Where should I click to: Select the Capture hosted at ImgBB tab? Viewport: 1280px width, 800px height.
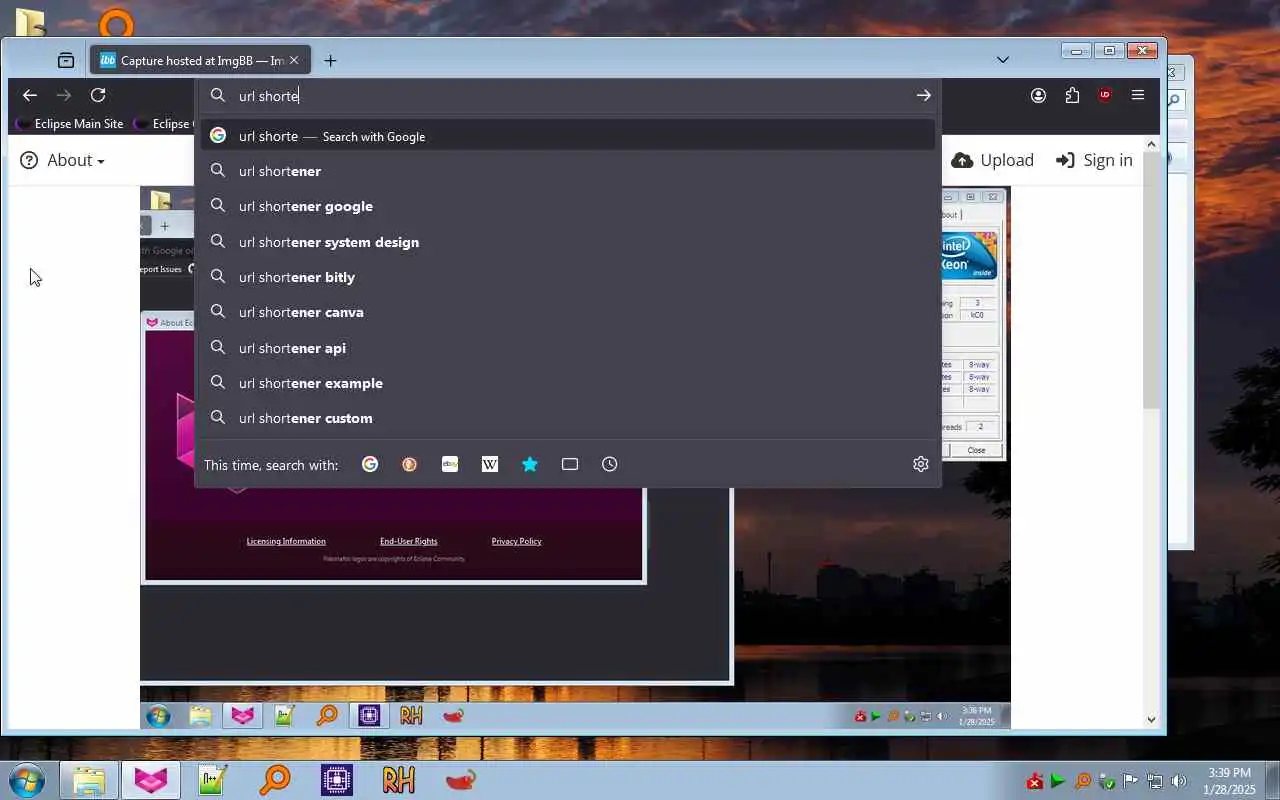coord(200,60)
